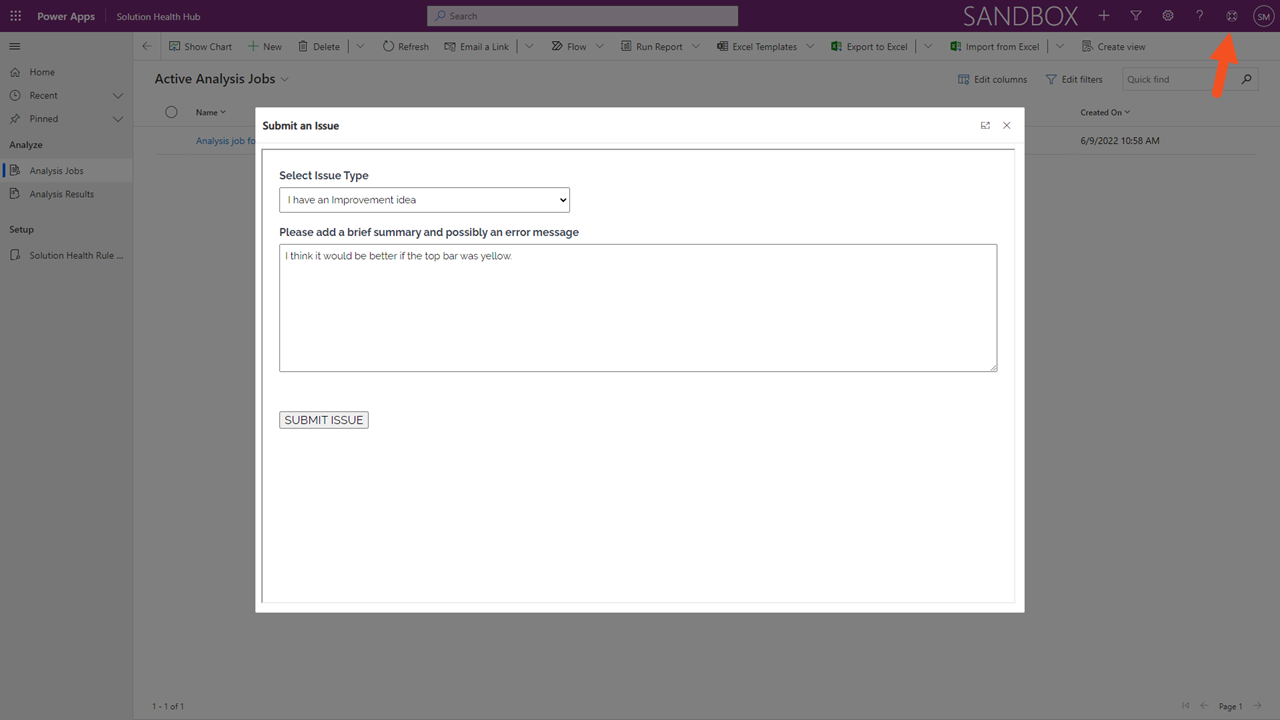The image size is (1280, 720).
Task: Go to previous page arrow
Action: coord(1205,706)
